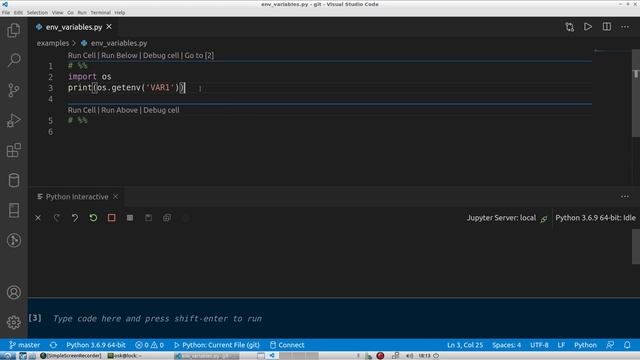Click Undo in Python Interactive toolbar
This screenshot has width=640, height=360.
pyautogui.click(x=75, y=218)
